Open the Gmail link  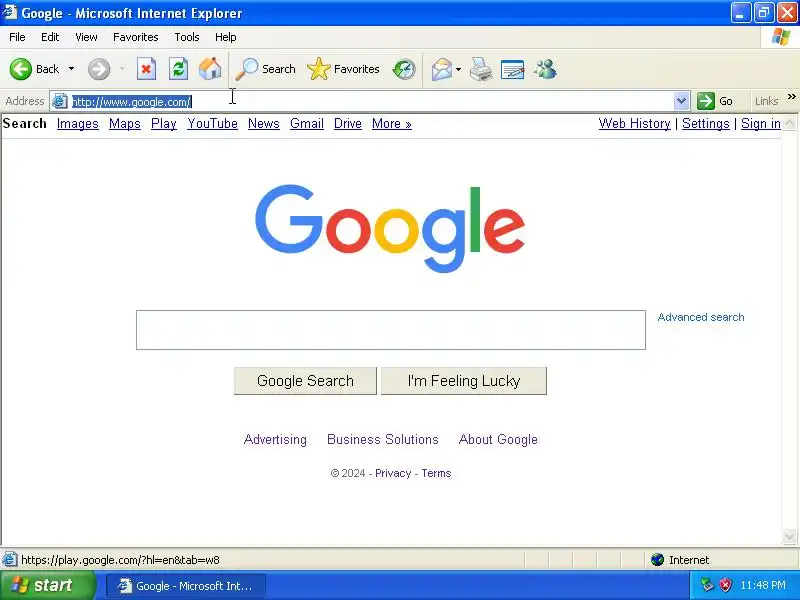click(307, 123)
